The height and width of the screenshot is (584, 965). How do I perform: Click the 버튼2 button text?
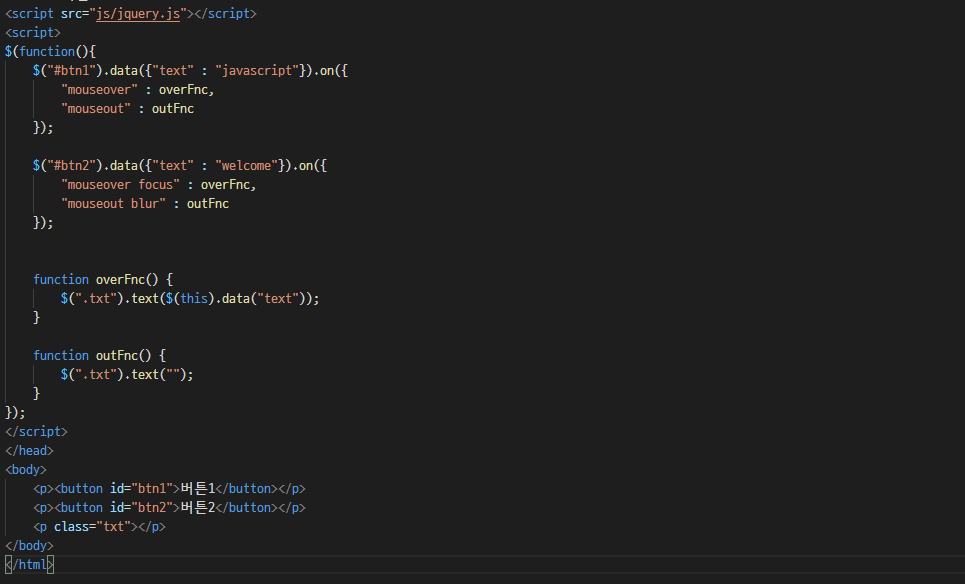[x=198, y=508]
